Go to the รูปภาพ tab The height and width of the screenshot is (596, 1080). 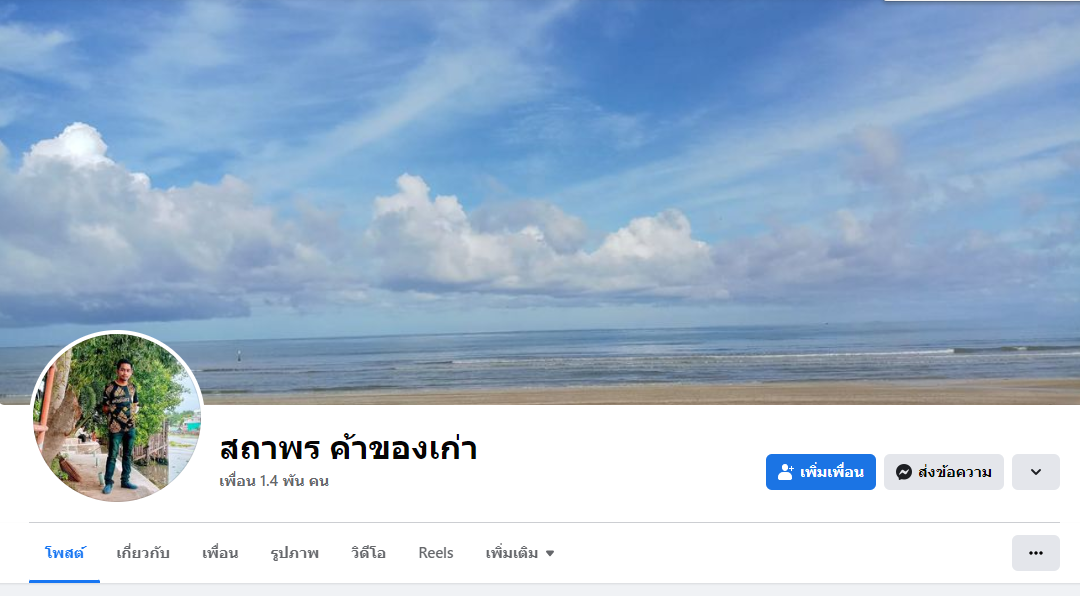tap(294, 553)
